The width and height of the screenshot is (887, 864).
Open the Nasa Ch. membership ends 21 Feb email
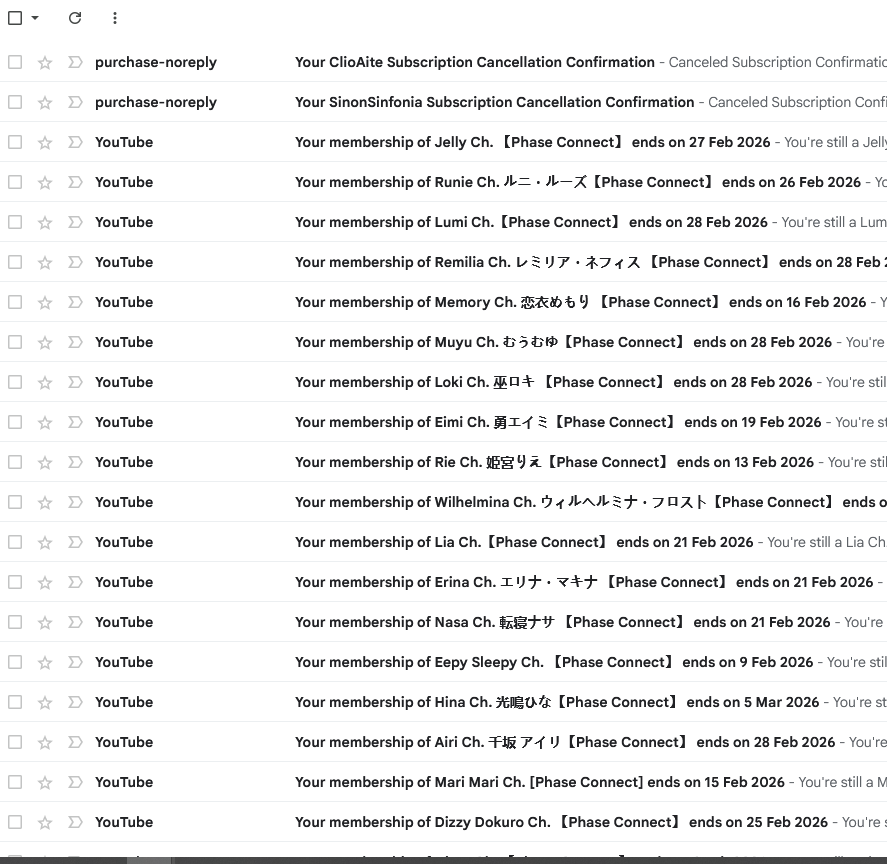pos(562,622)
